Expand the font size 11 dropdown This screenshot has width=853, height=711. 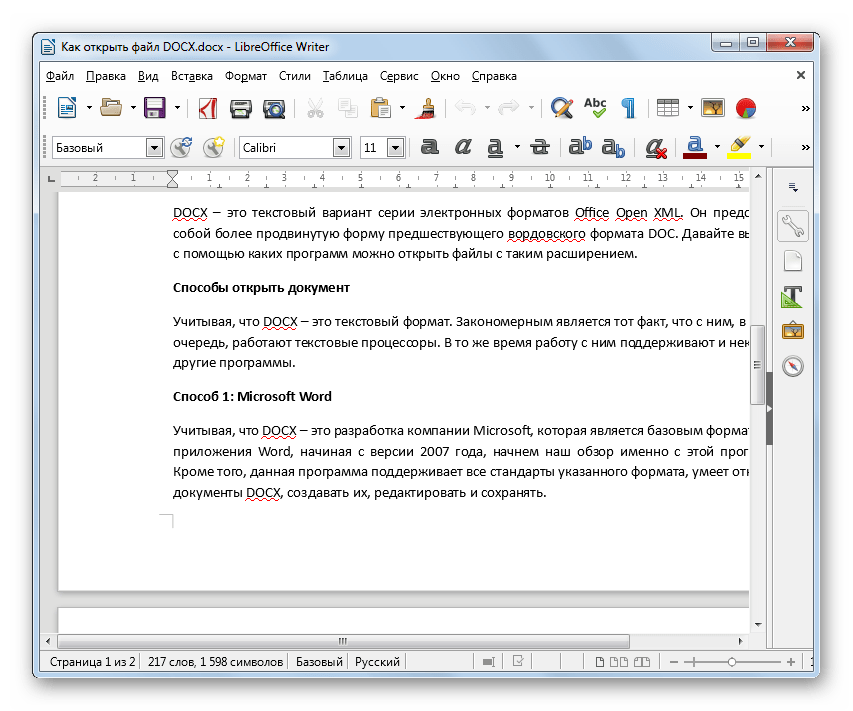click(x=396, y=147)
